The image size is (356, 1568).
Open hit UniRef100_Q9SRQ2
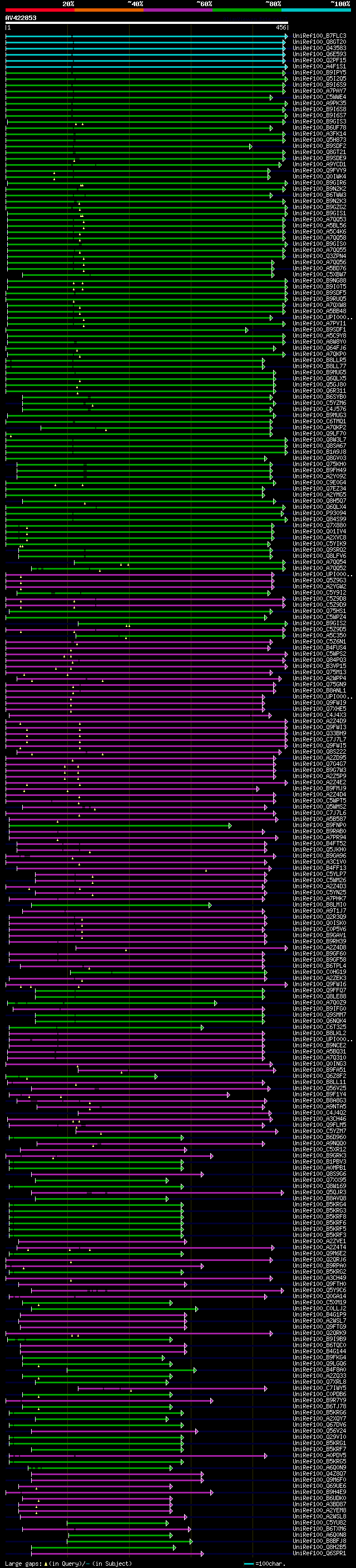pyautogui.click(x=319, y=550)
